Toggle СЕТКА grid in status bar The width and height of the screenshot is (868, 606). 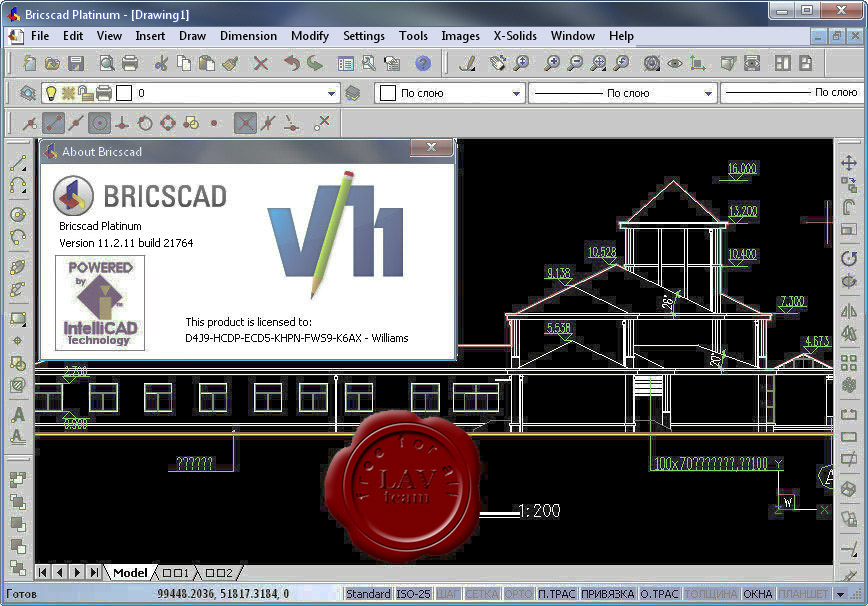482,594
